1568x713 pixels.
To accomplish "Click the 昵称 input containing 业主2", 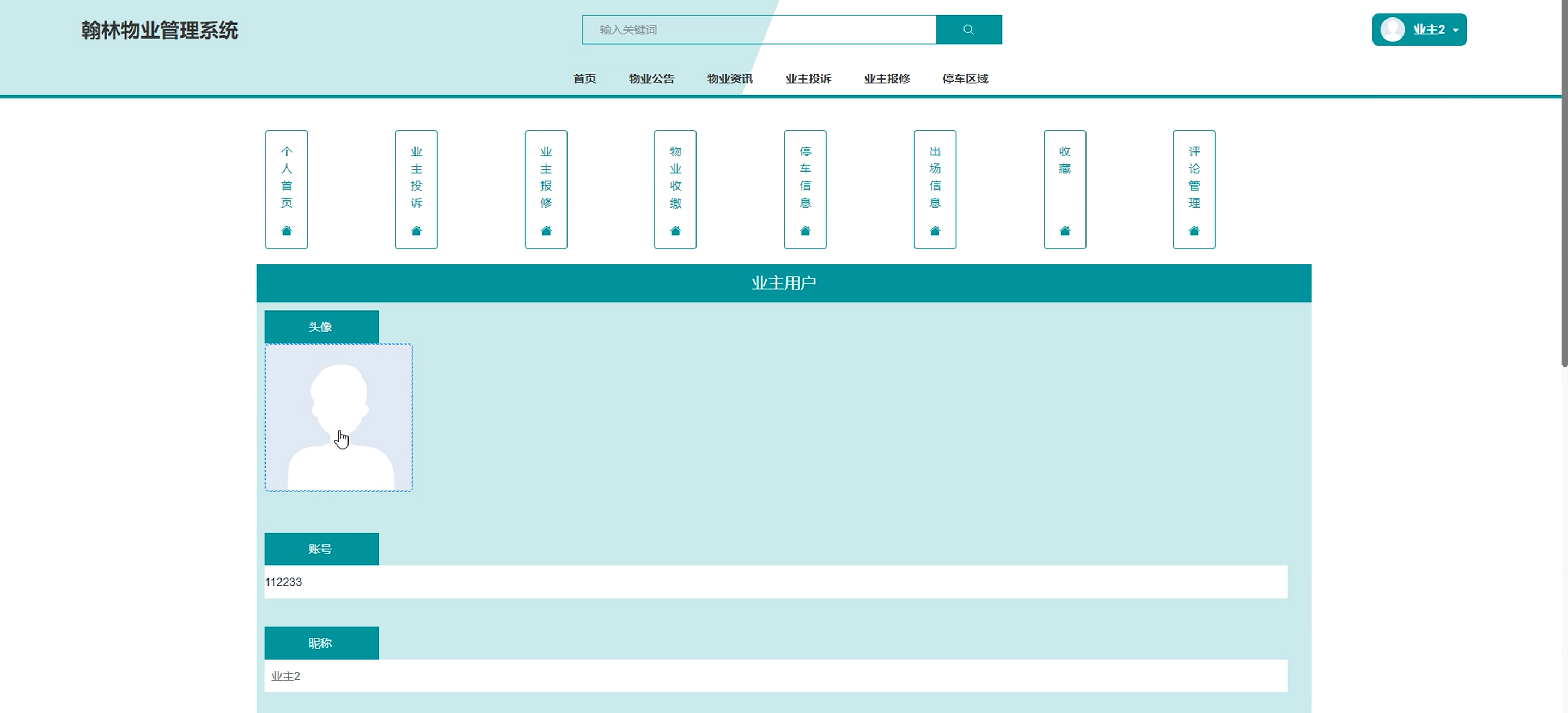I will [x=775, y=676].
